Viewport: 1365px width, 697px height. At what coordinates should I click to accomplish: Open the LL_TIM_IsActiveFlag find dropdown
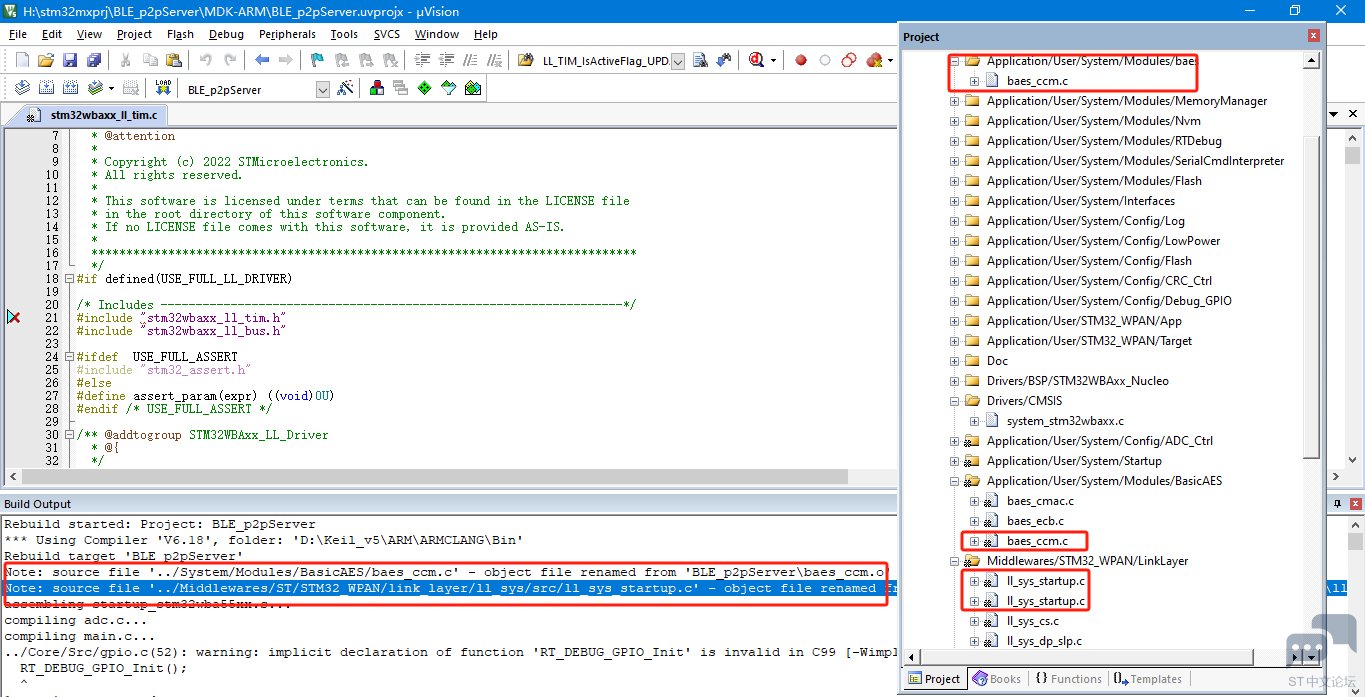pos(677,61)
